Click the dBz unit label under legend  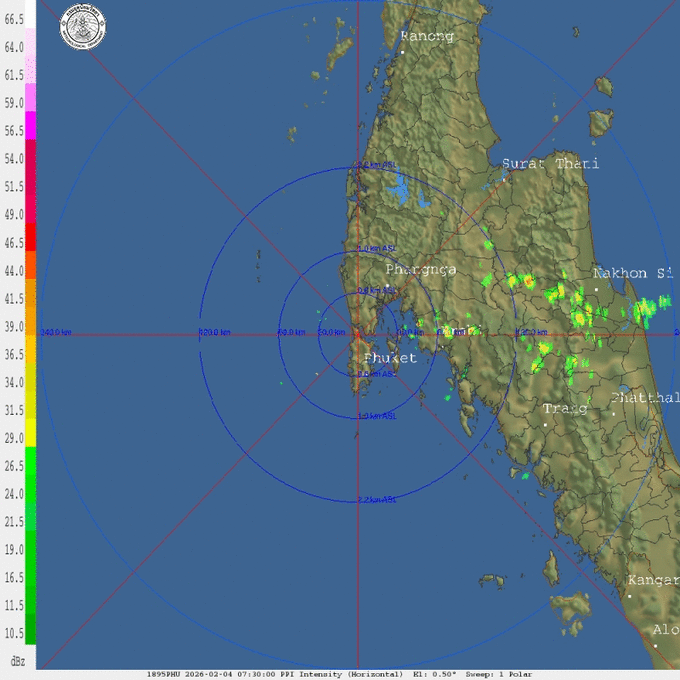(17, 661)
